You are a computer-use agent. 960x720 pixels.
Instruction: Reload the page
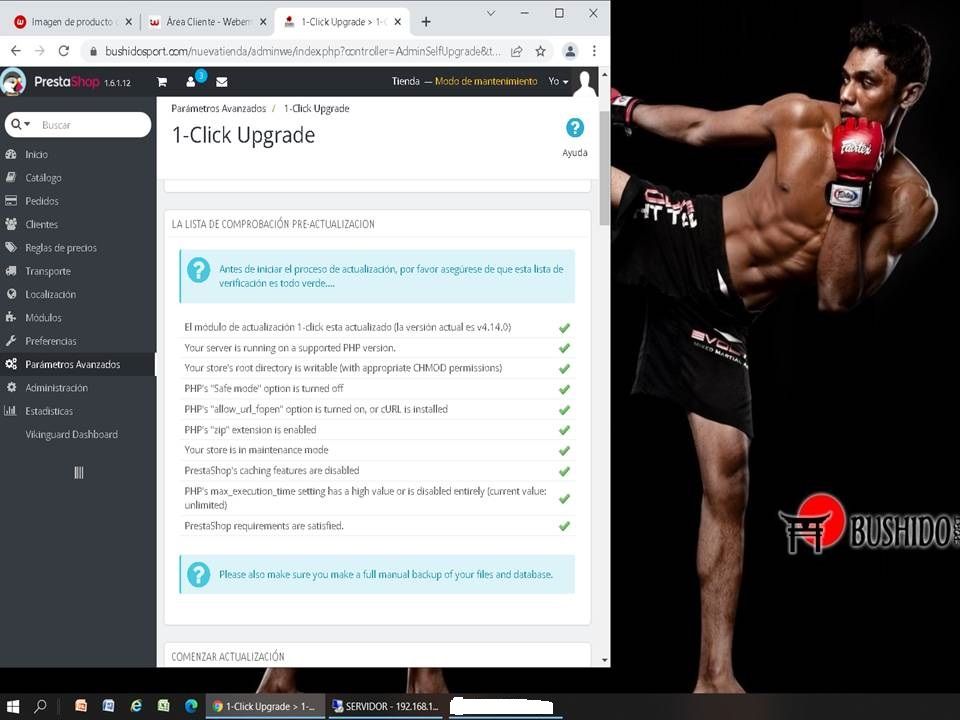pyautogui.click(x=64, y=51)
